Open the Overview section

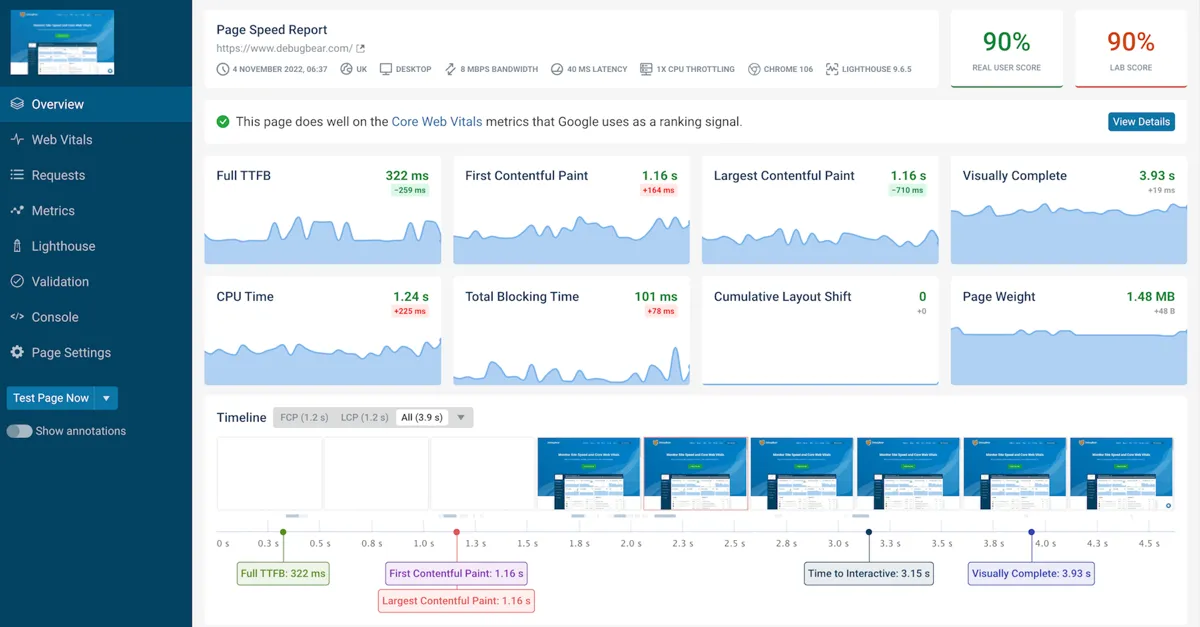click(96, 104)
